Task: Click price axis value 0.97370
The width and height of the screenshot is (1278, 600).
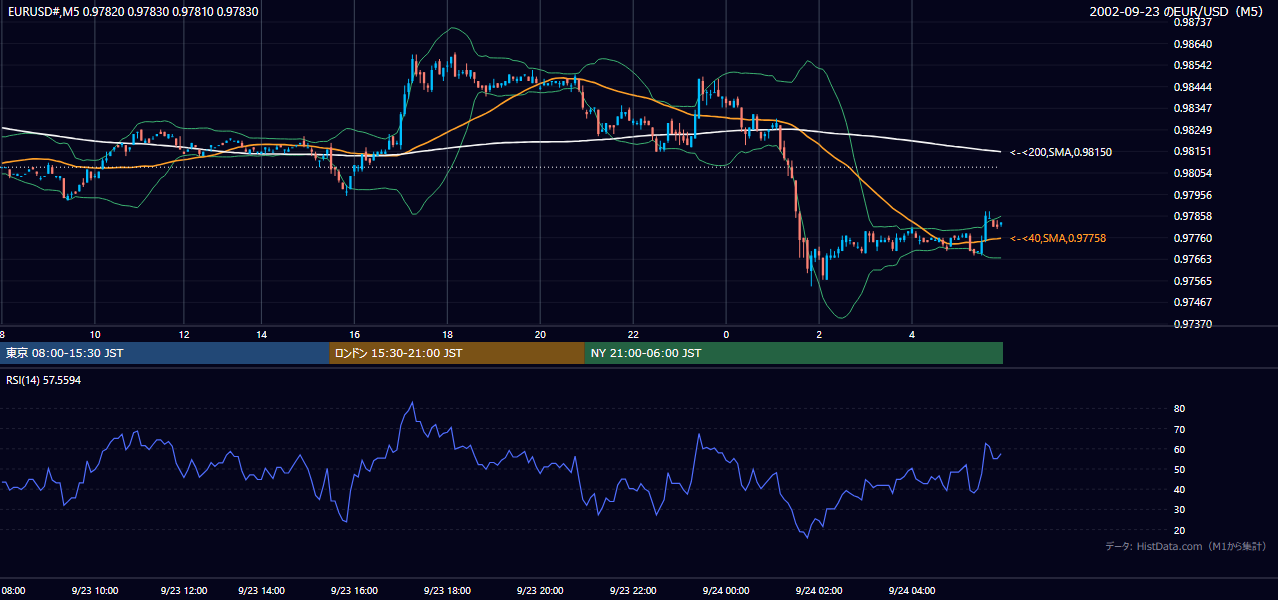Action: pyautogui.click(x=1192, y=324)
